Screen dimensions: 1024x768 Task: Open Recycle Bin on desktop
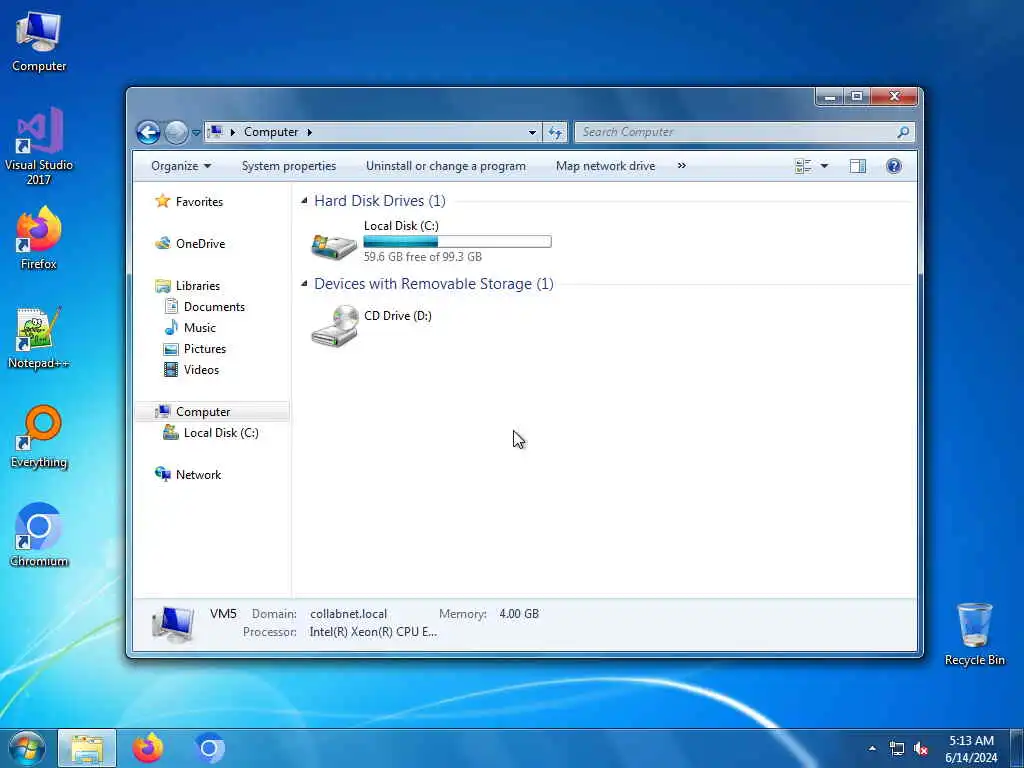tap(974, 634)
